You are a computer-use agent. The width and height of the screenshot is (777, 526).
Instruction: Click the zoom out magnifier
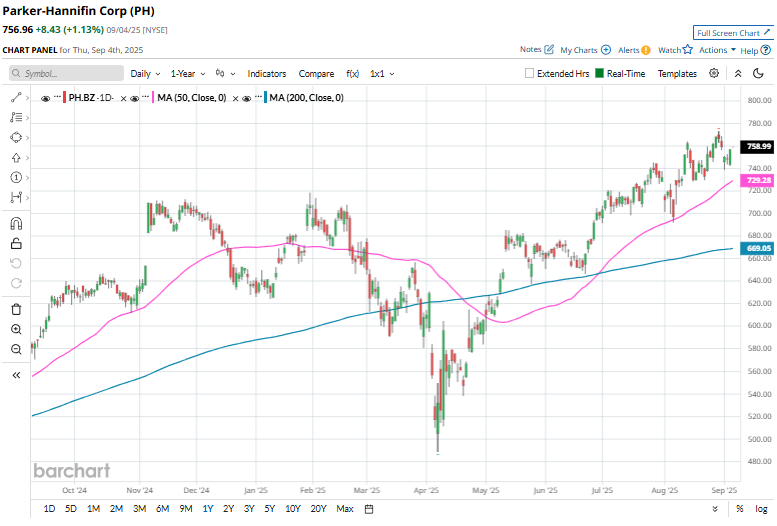(x=16, y=350)
